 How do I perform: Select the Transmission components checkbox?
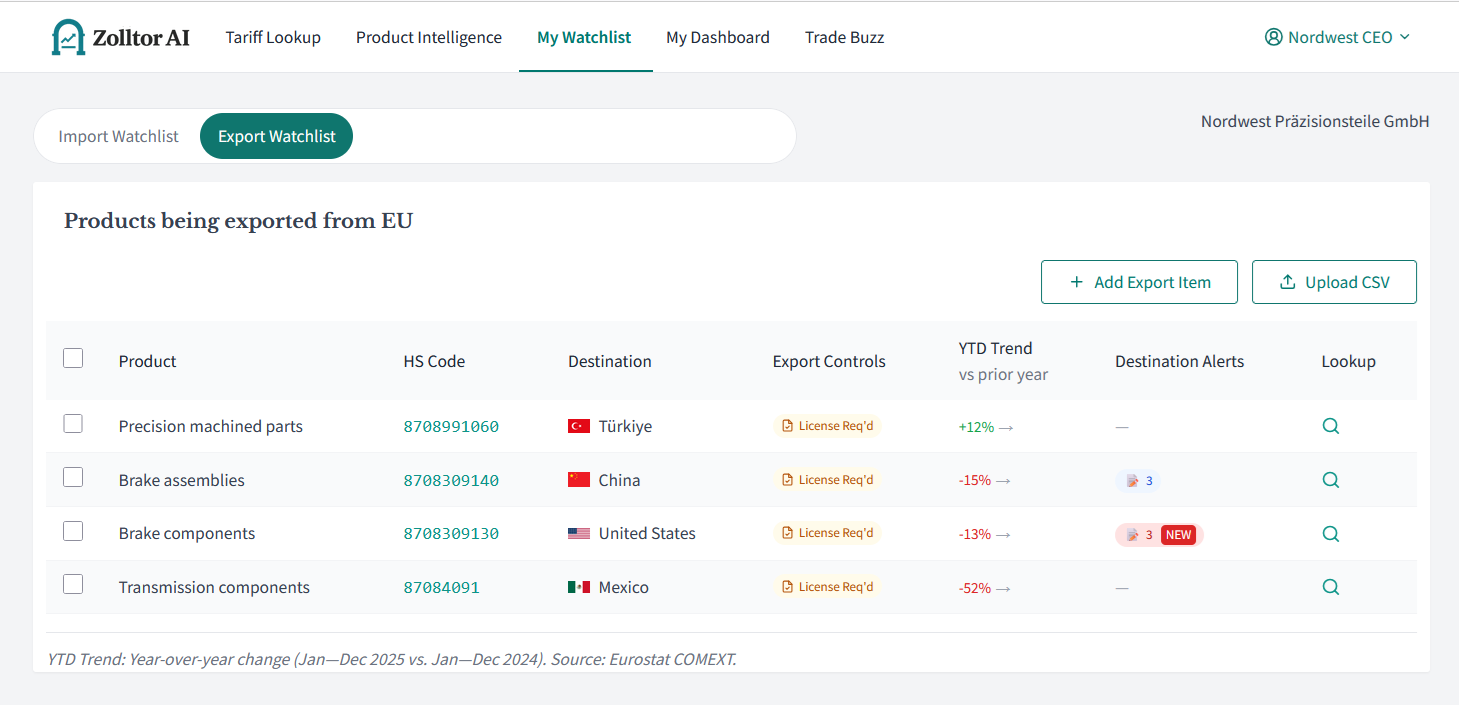[73, 584]
